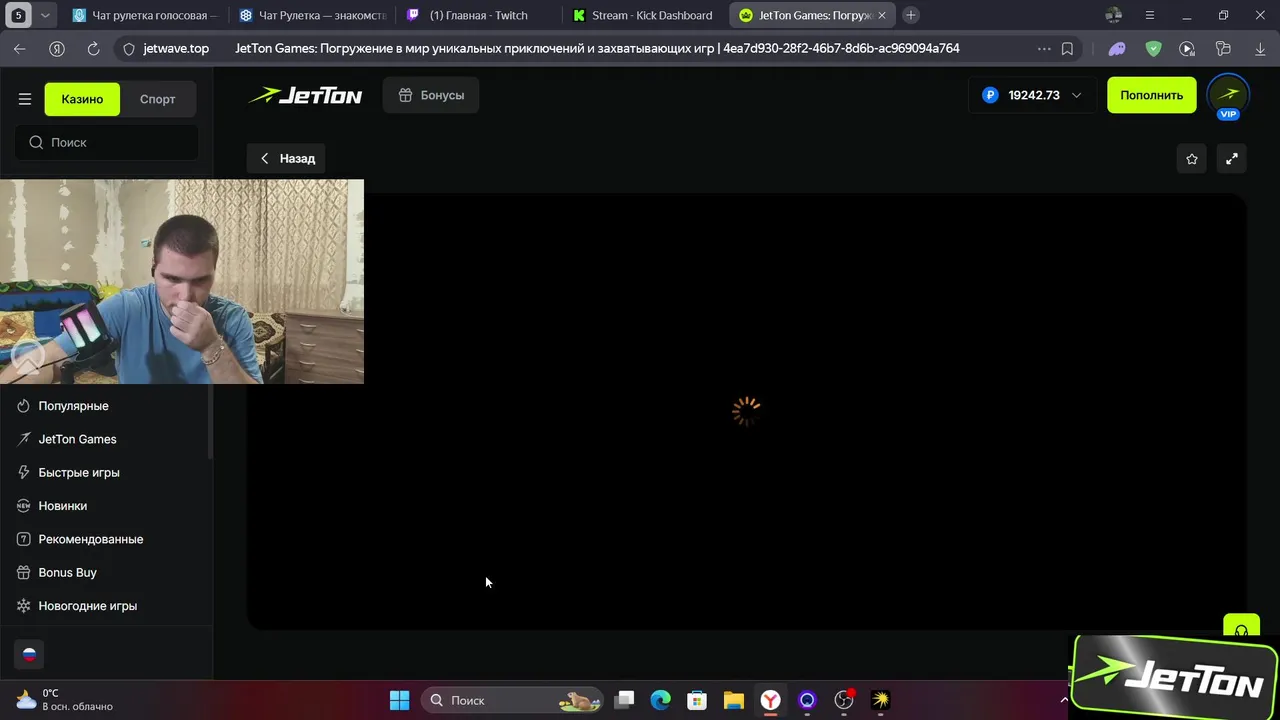The height and width of the screenshot is (720, 1280).
Task: Bookmark this page
Action: pyautogui.click(x=1067, y=48)
